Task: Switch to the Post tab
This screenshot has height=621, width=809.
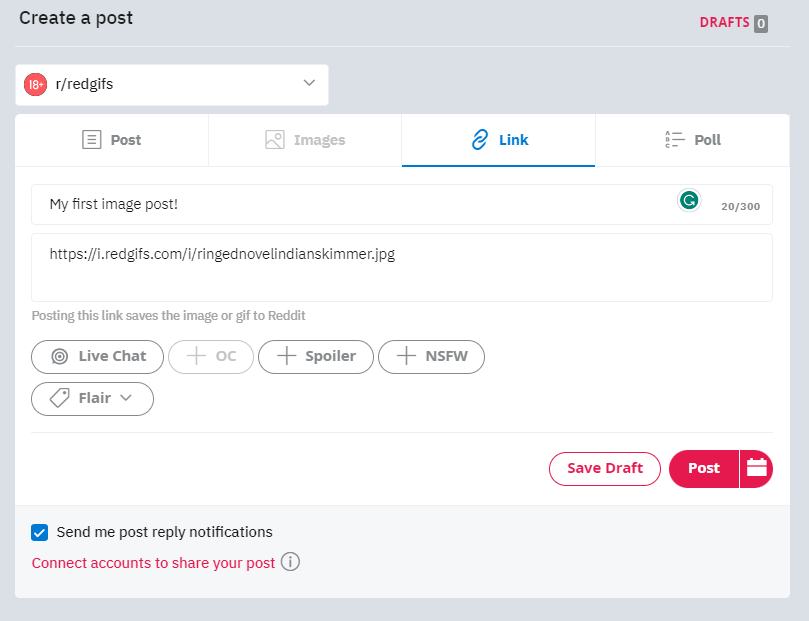Action: (x=111, y=140)
